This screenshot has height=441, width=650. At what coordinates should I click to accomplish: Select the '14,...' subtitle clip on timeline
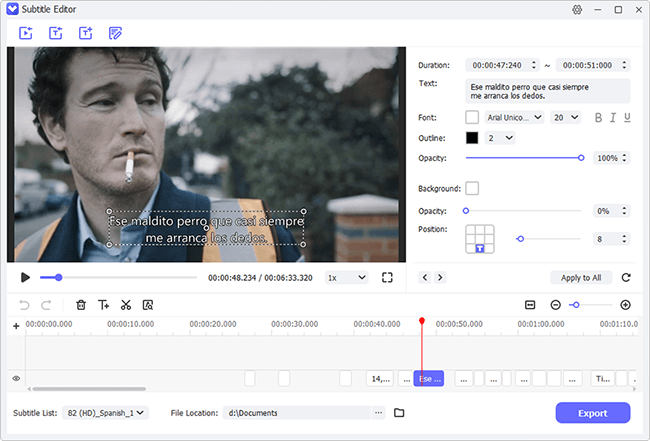coord(380,378)
